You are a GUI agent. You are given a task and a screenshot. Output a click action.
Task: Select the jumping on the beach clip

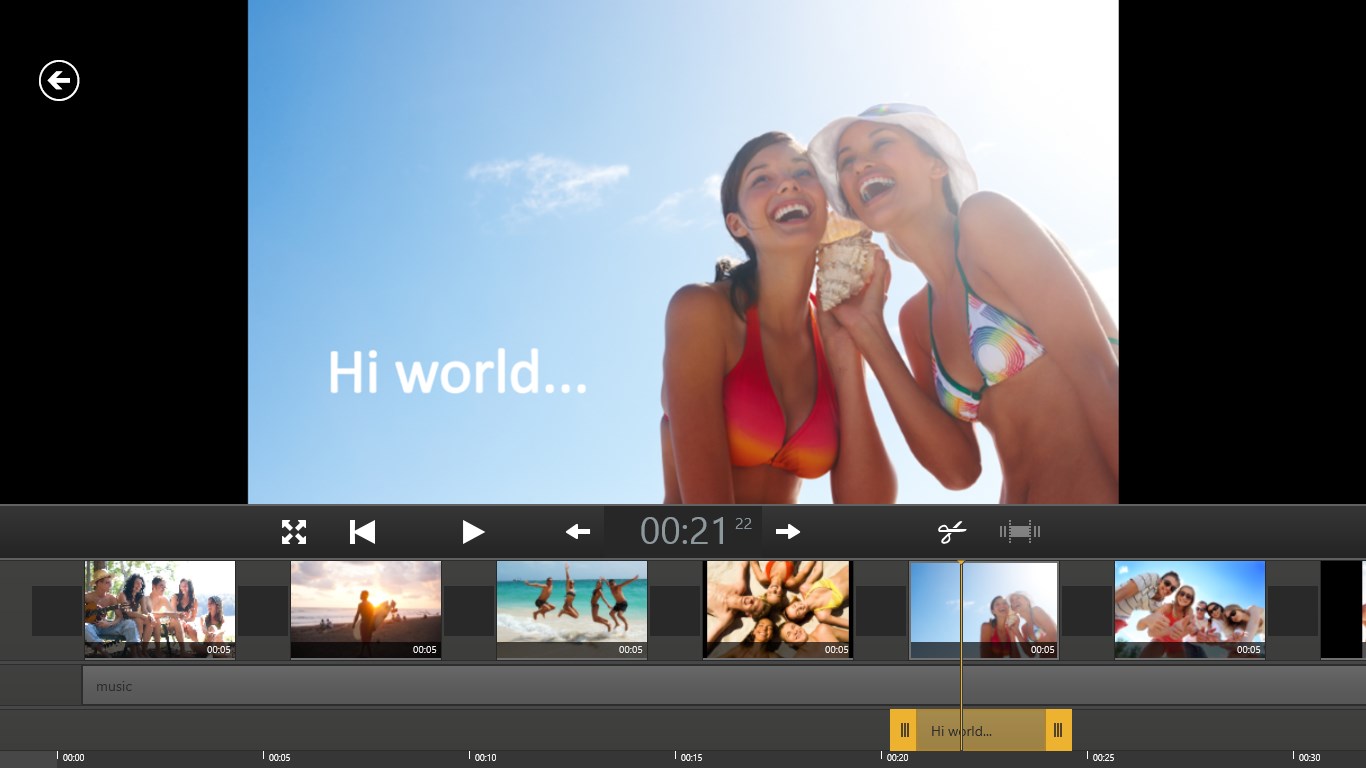coord(572,609)
